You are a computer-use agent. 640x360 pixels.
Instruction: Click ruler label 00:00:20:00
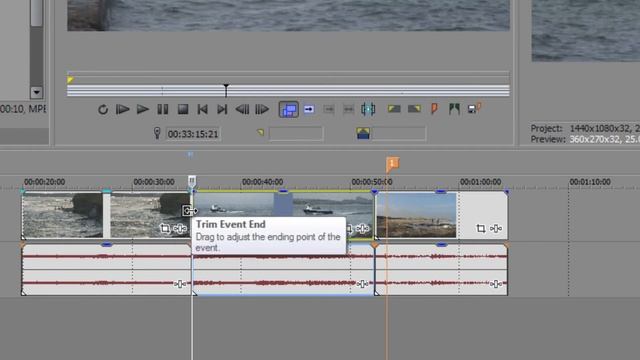click(x=44, y=182)
